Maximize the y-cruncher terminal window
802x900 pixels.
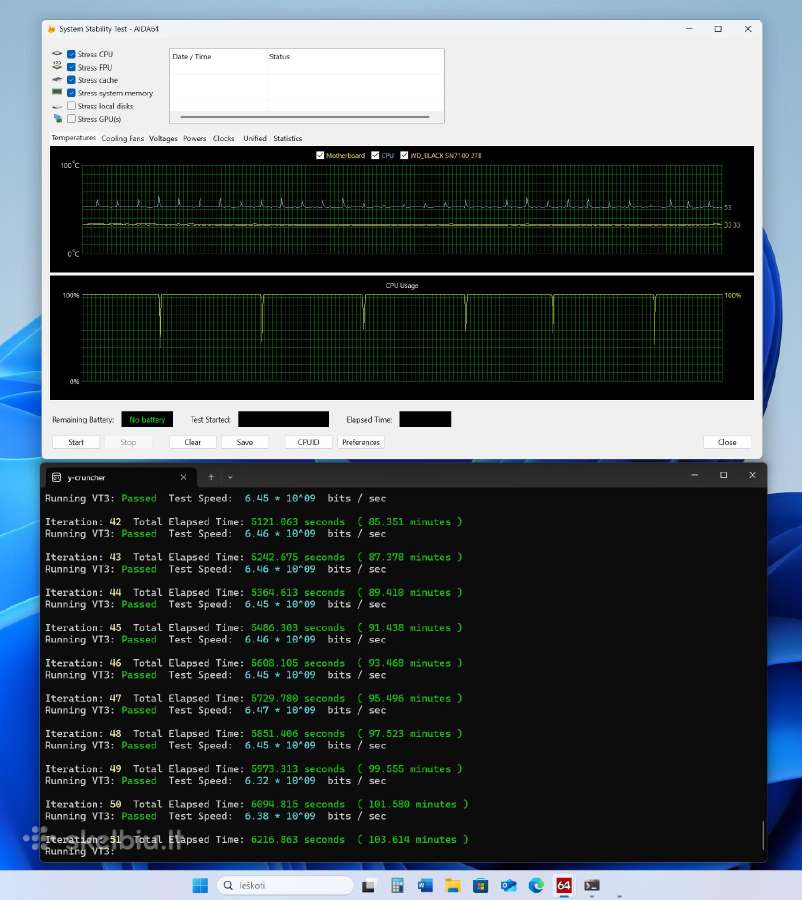723,475
